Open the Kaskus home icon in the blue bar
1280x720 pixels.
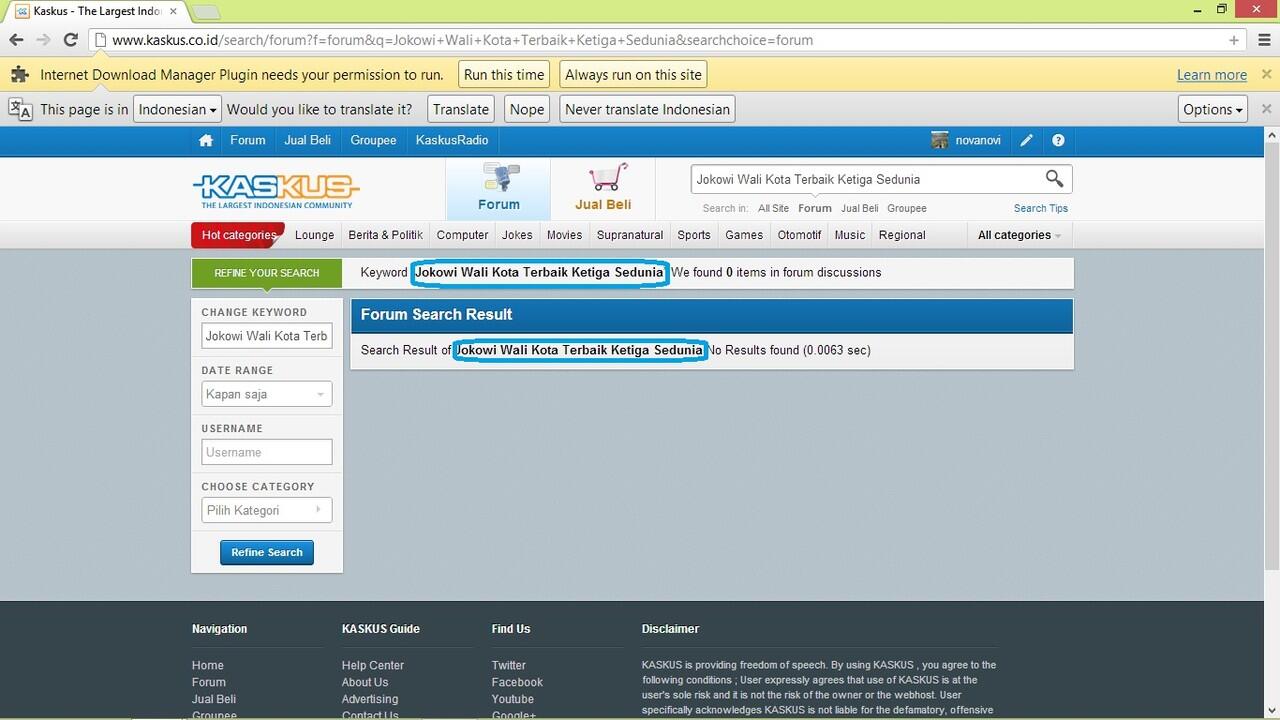click(x=206, y=140)
